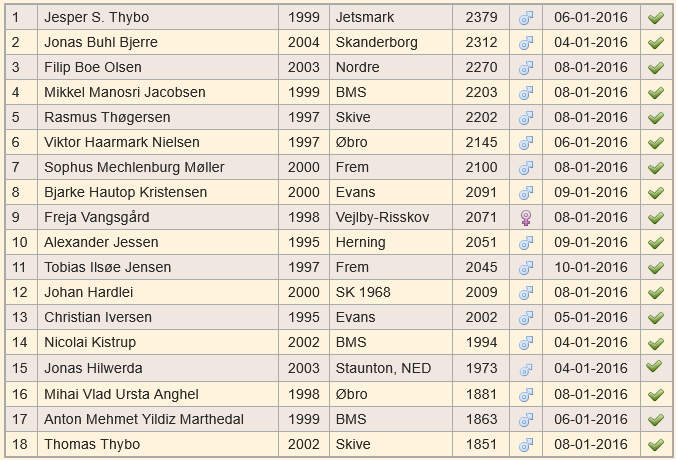This screenshot has height=460, width=676.
Task: Click birth year 2002 of Nicolai Kistrup
Action: coord(304,342)
